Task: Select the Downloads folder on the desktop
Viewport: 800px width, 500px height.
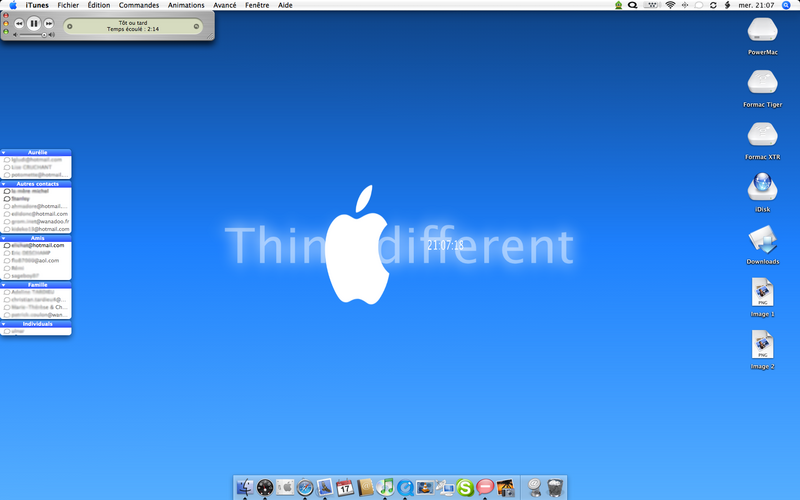Action: tap(762, 240)
